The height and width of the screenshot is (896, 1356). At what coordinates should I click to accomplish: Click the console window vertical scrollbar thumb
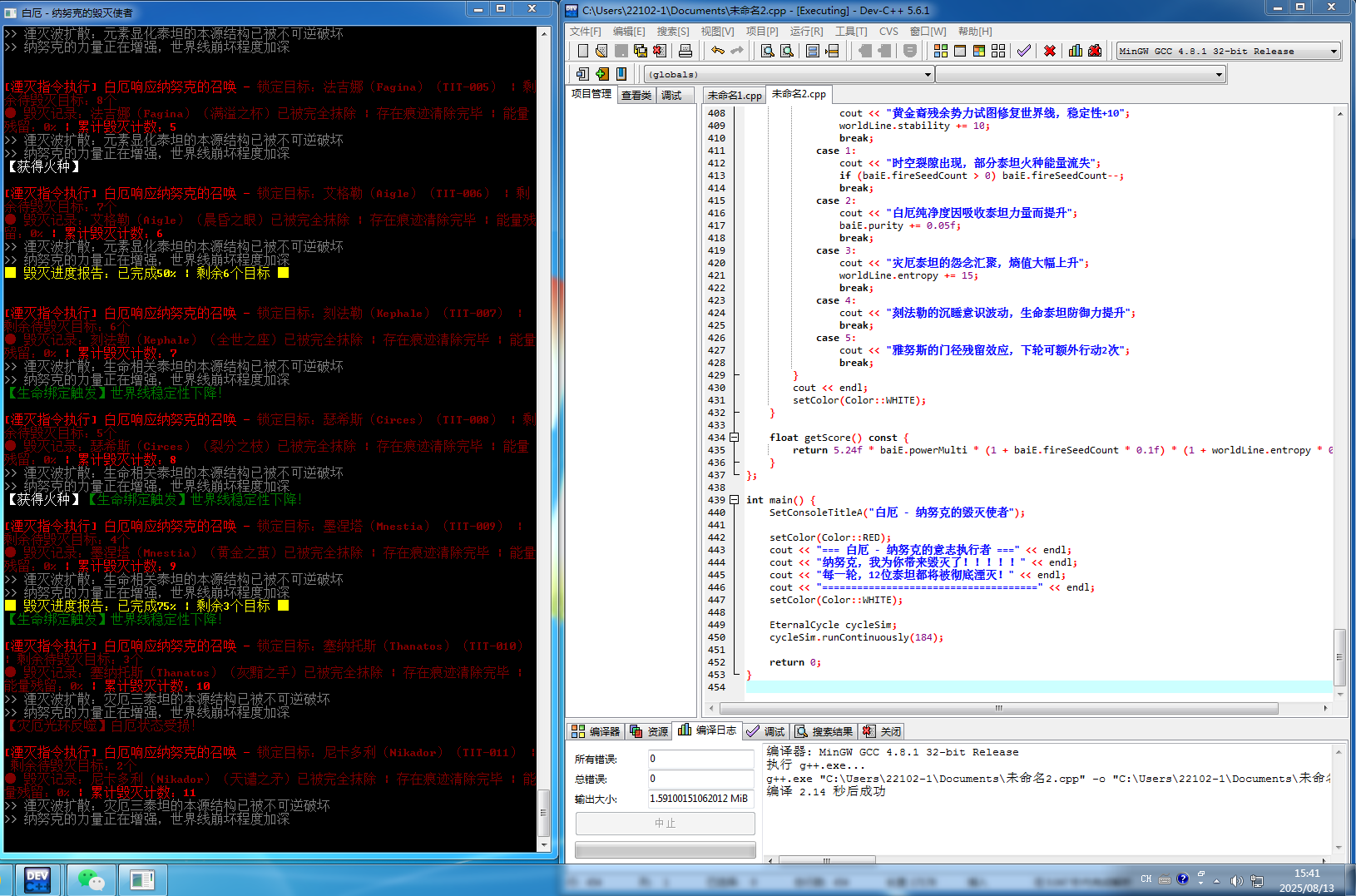pyautogui.click(x=544, y=813)
